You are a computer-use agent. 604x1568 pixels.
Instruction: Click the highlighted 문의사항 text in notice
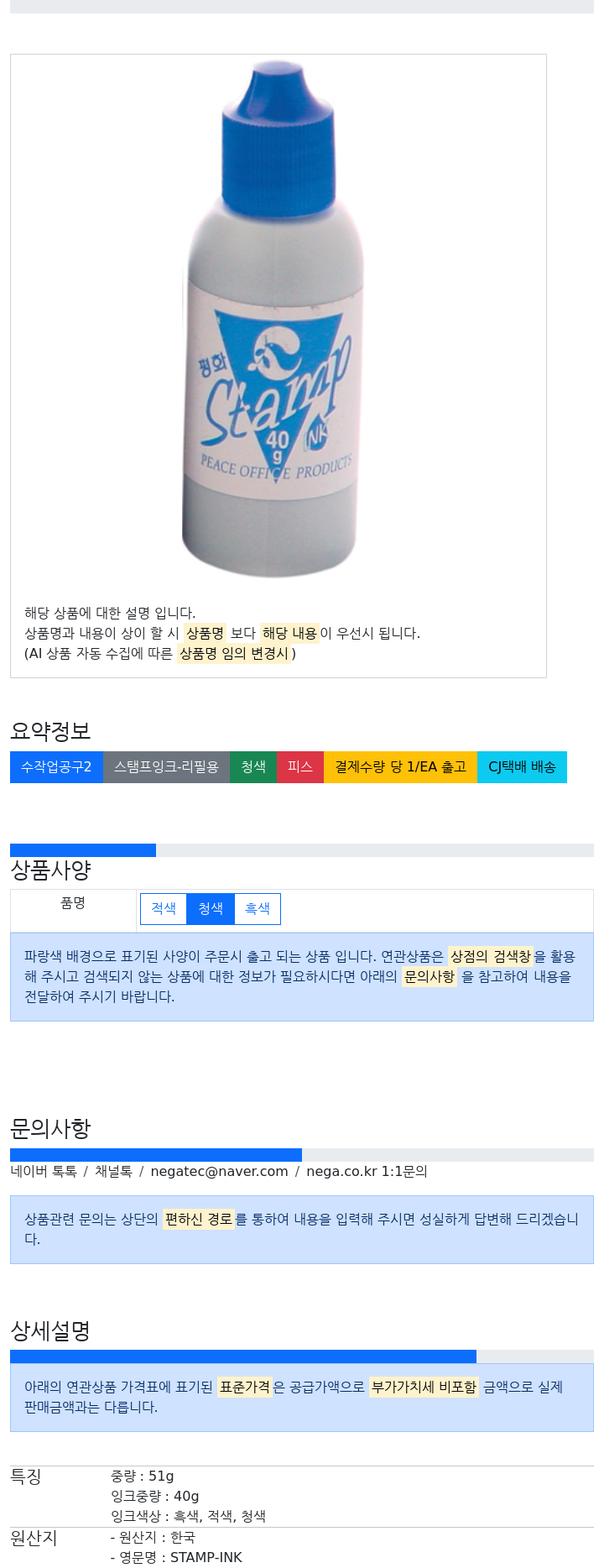point(430,976)
